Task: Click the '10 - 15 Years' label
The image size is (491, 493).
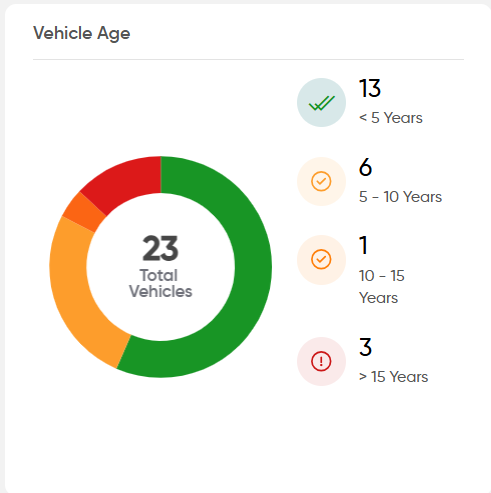Action: coord(382,287)
